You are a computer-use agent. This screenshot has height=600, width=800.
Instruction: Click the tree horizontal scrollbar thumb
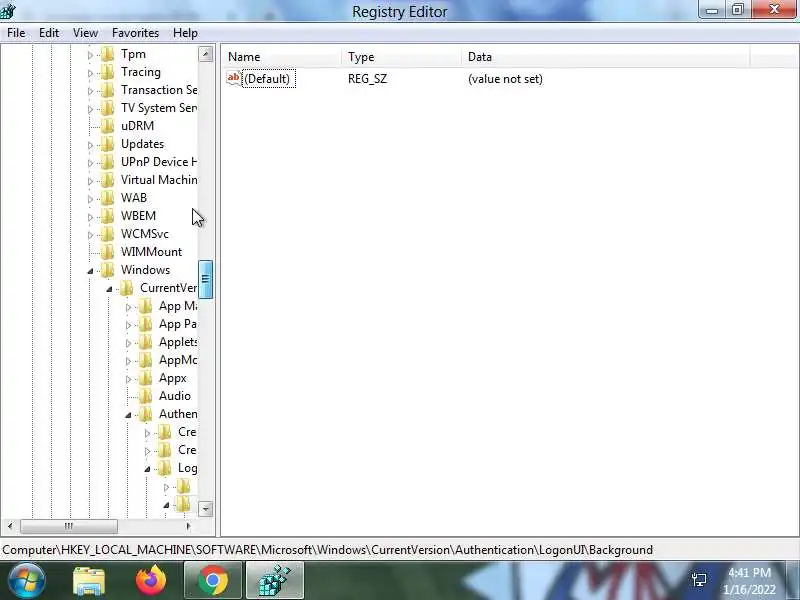[x=69, y=526]
